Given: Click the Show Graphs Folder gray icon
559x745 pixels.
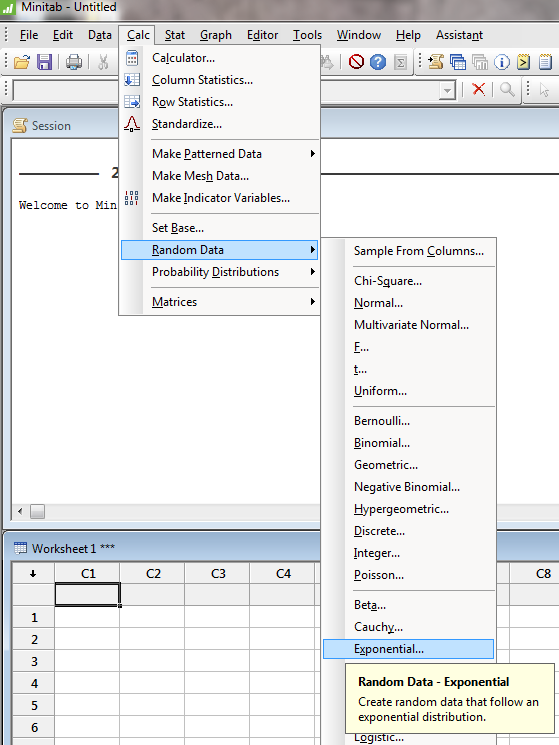Looking at the screenshot, I should (480, 62).
